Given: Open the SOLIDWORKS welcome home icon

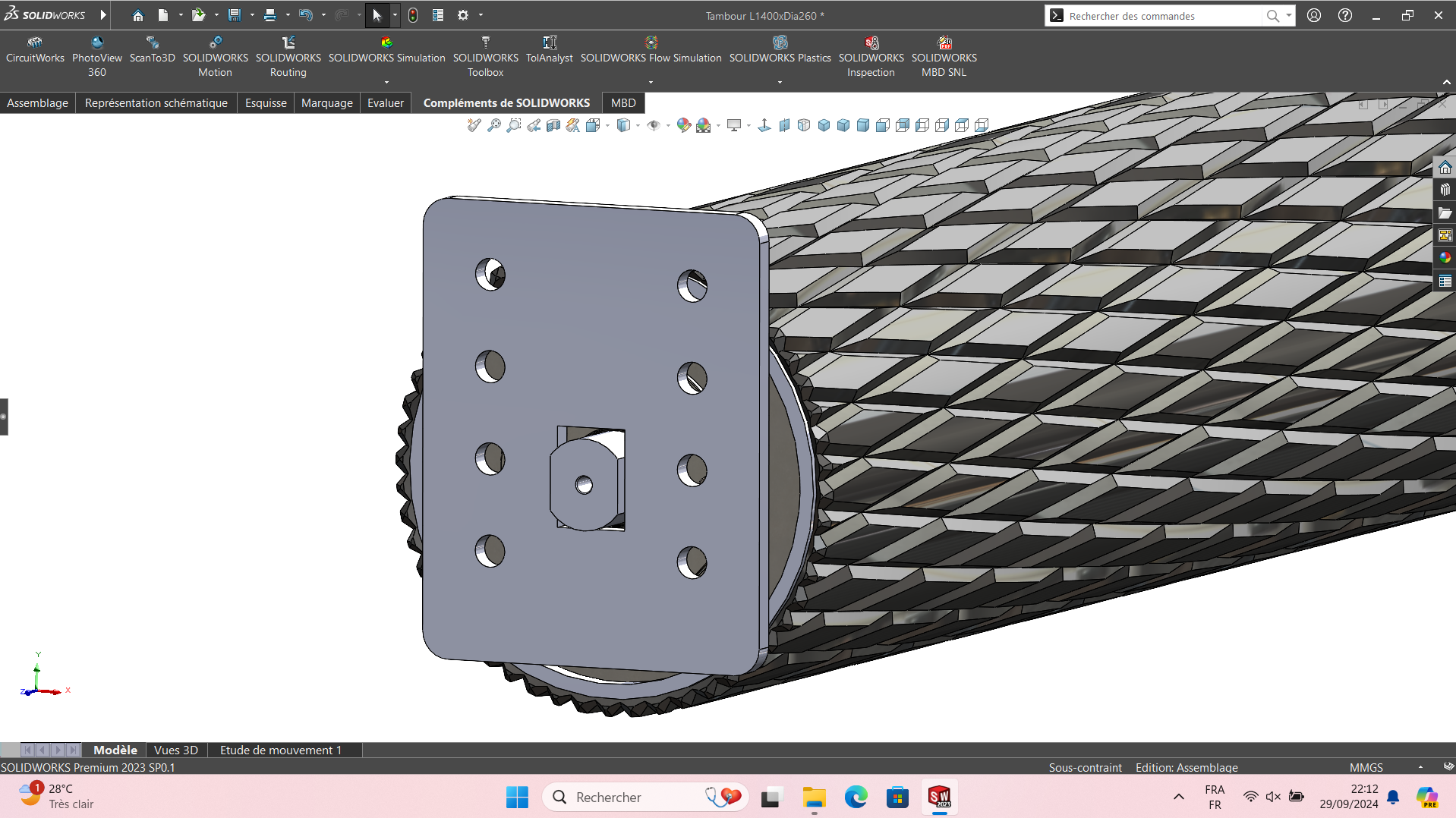Looking at the screenshot, I should coord(137,15).
